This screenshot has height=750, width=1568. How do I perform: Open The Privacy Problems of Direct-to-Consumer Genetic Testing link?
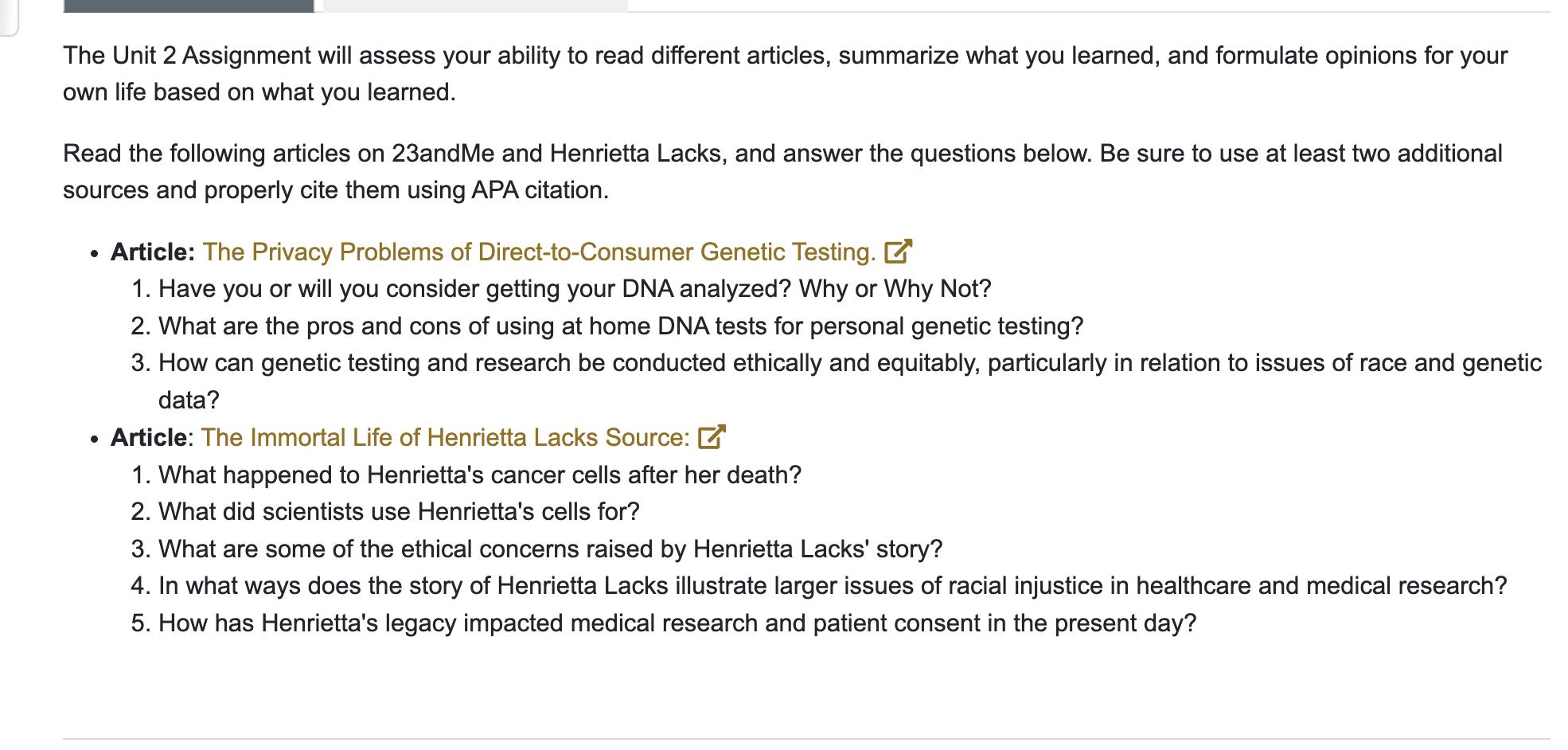coord(540,252)
